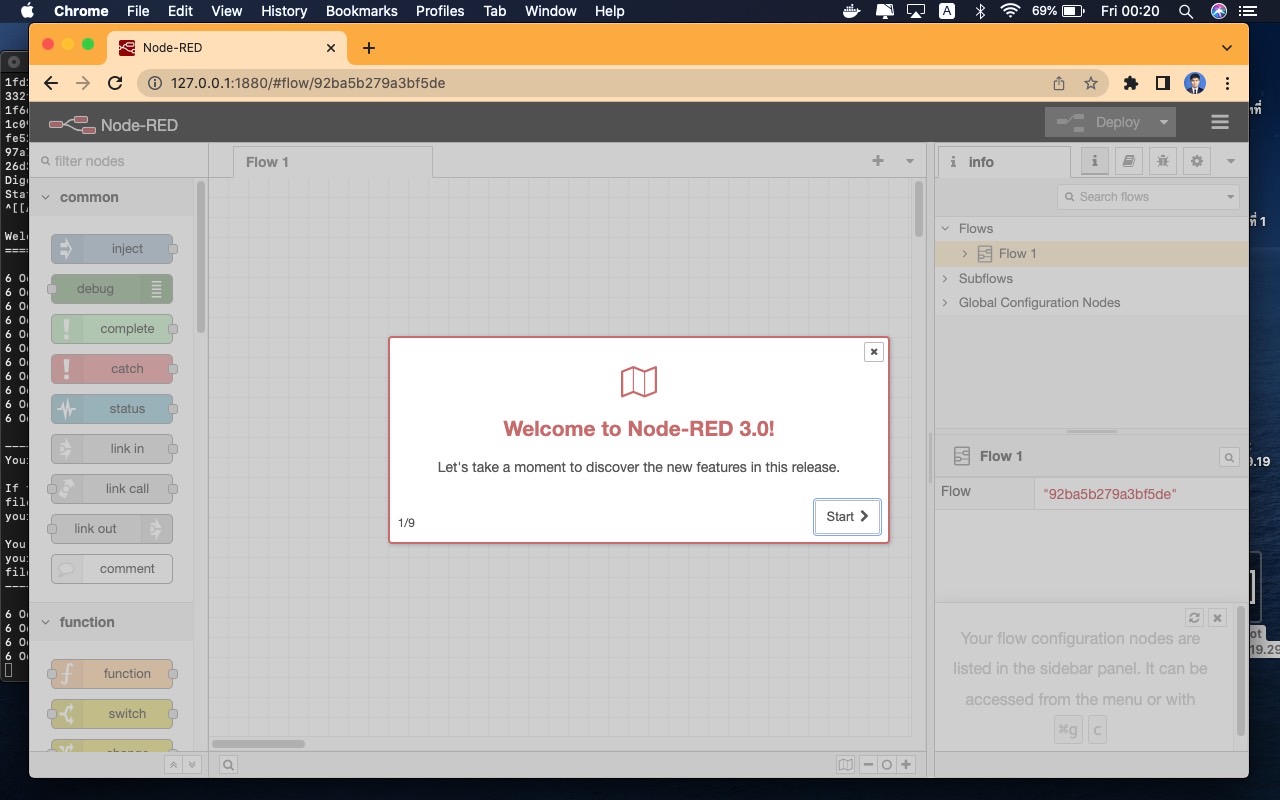Expand the Flow 1 tree item chevron
Screen dimensions: 1280x800
tap(965, 254)
